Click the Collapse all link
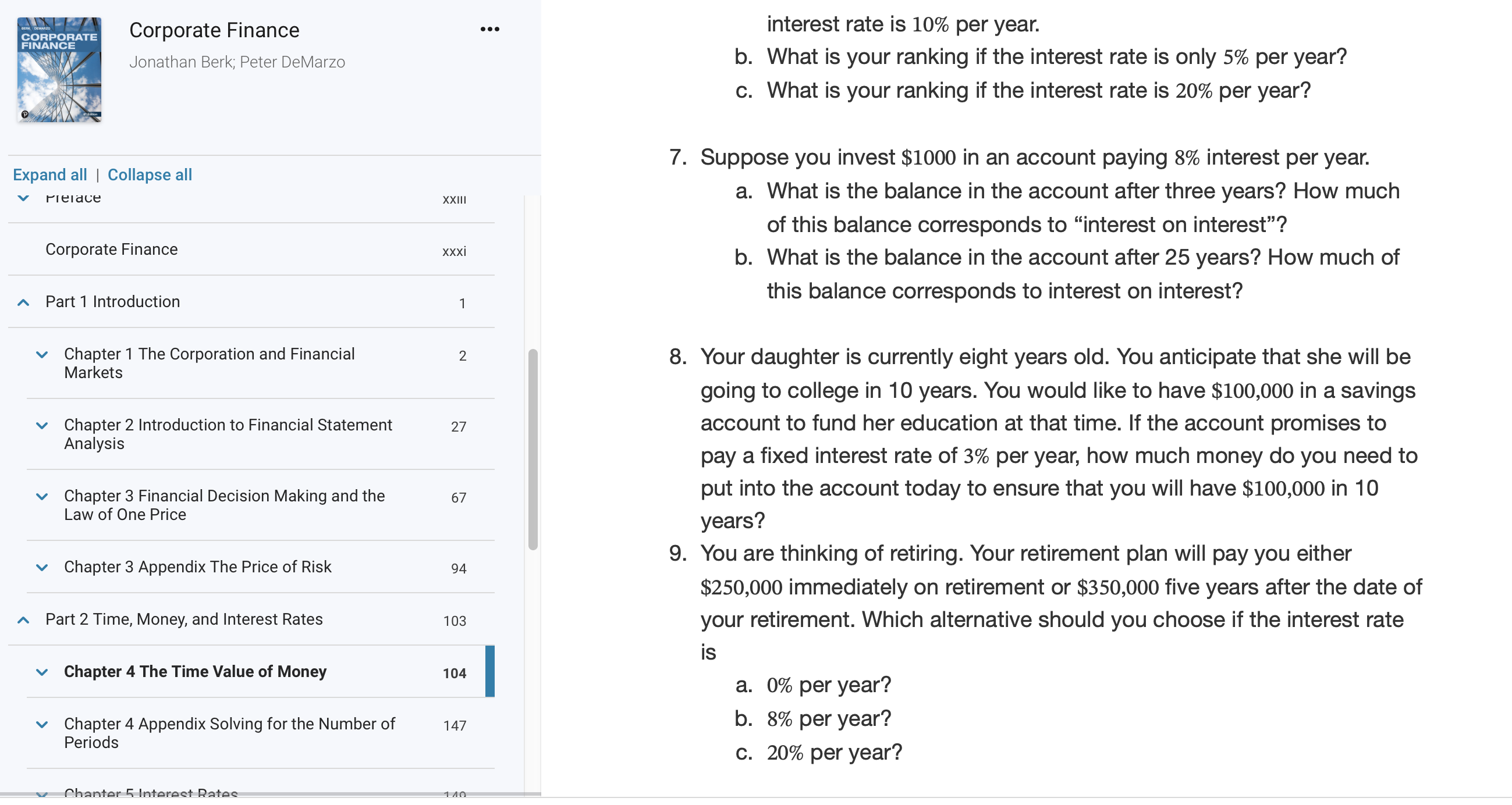The height and width of the screenshot is (805, 1512). (150, 175)
